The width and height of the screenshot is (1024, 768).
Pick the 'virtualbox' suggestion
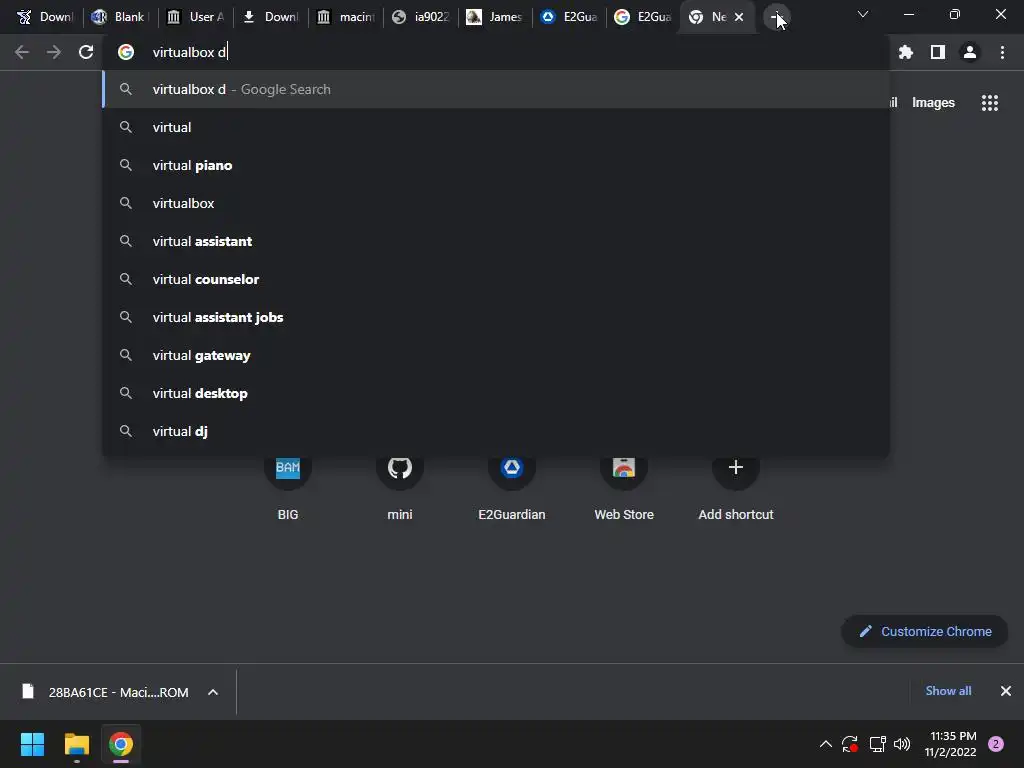(496, 203)
